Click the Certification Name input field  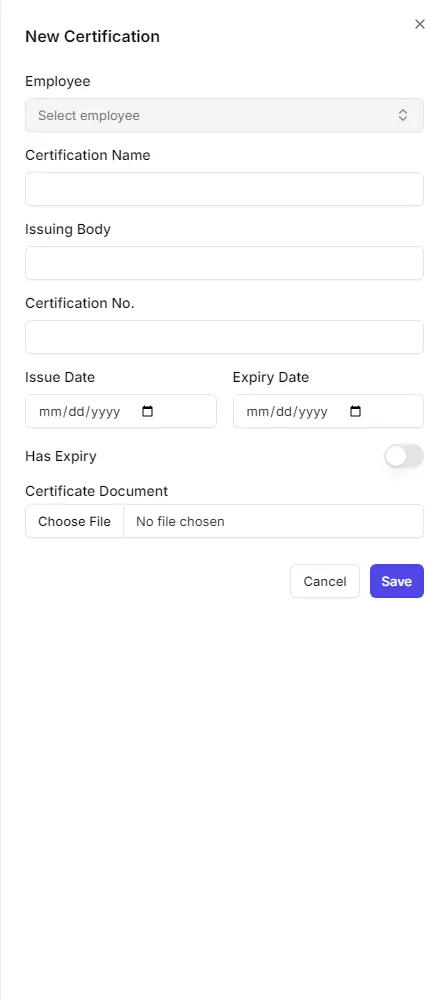224,189
